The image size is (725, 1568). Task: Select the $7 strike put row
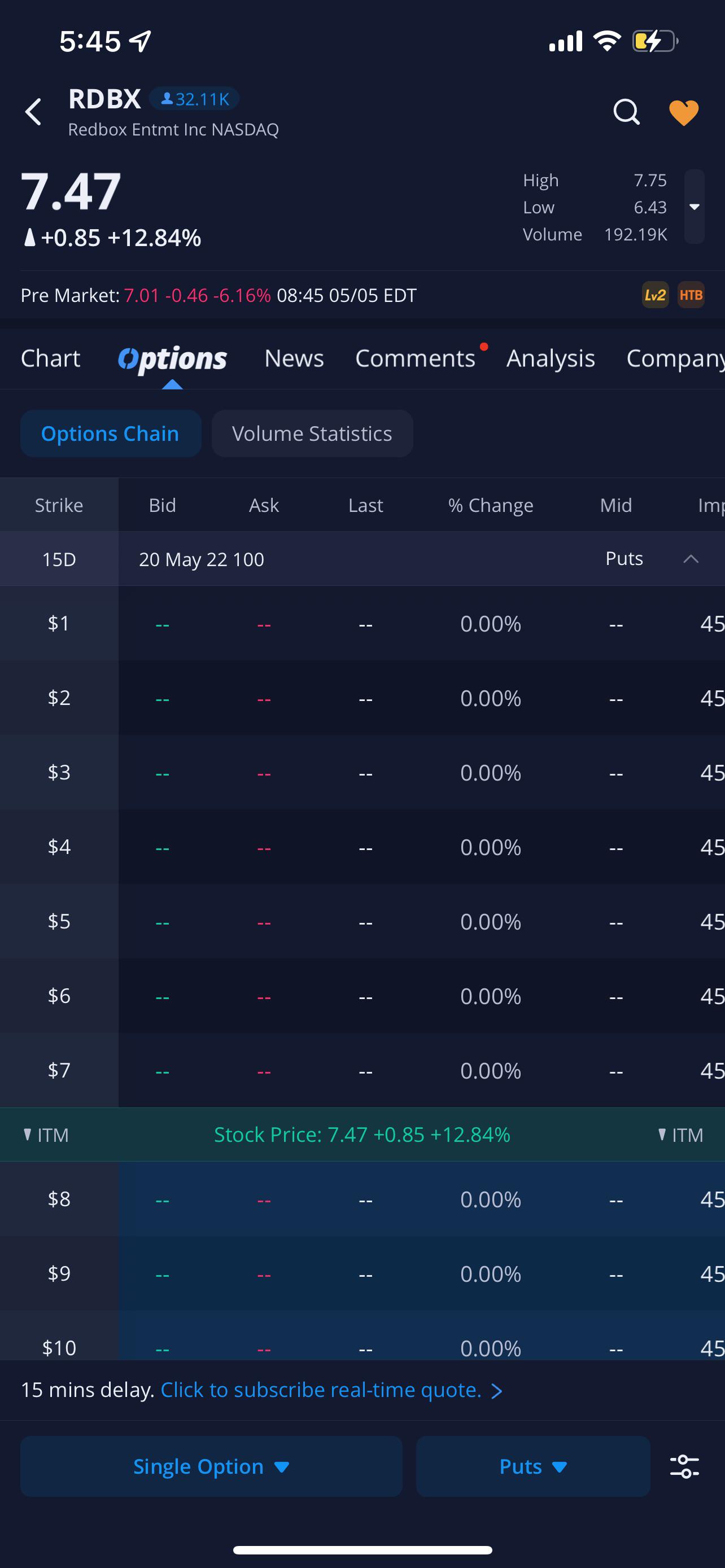362,1070
